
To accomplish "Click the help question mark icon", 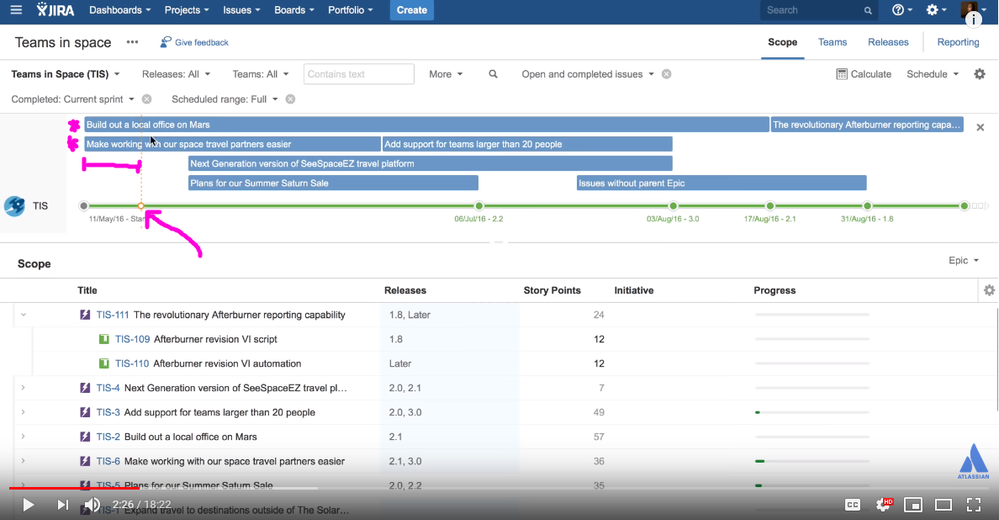I will (898, 10).
